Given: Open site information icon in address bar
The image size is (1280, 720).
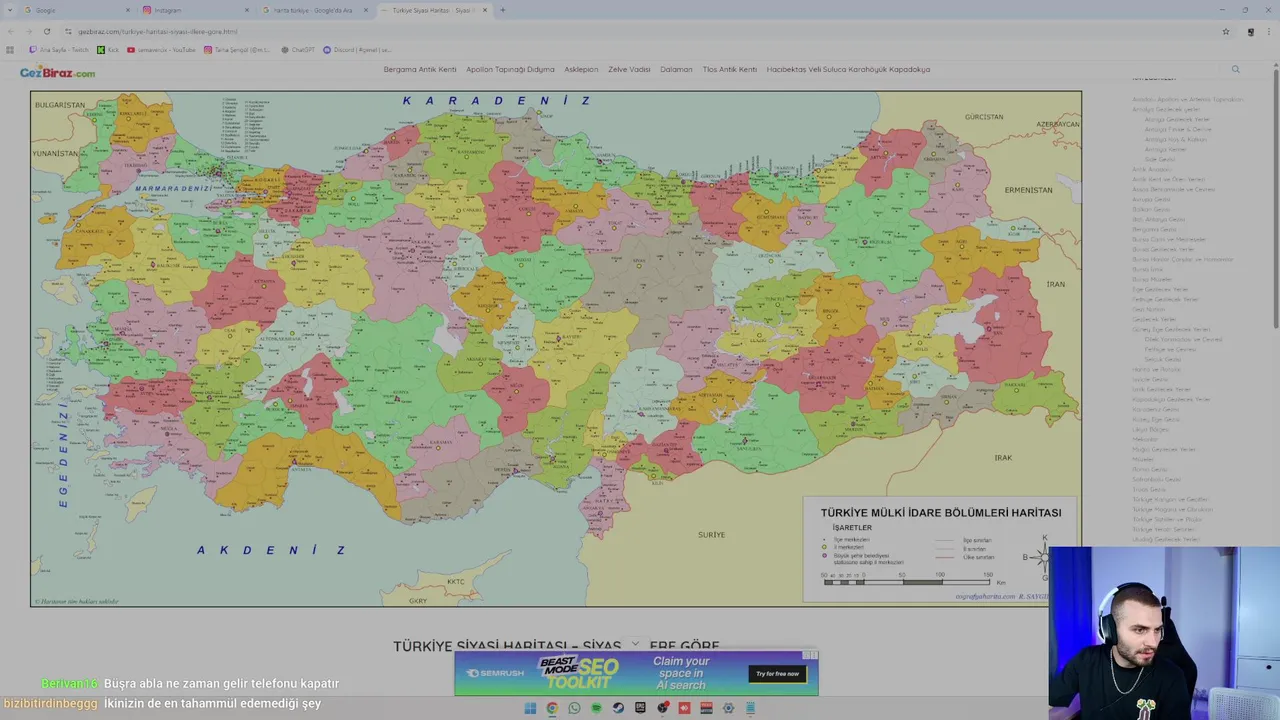Looking at the screenshot, I should (69, 31).
